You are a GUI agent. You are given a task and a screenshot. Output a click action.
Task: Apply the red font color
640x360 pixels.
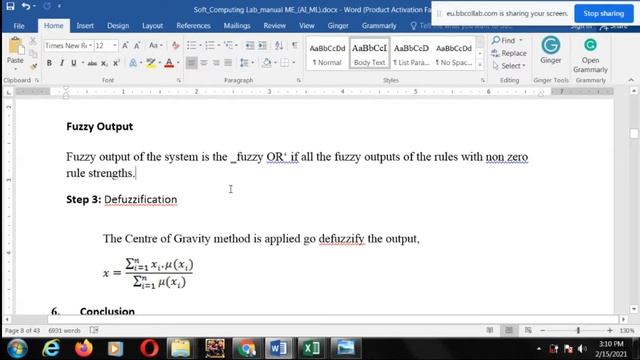click(169, 63)
